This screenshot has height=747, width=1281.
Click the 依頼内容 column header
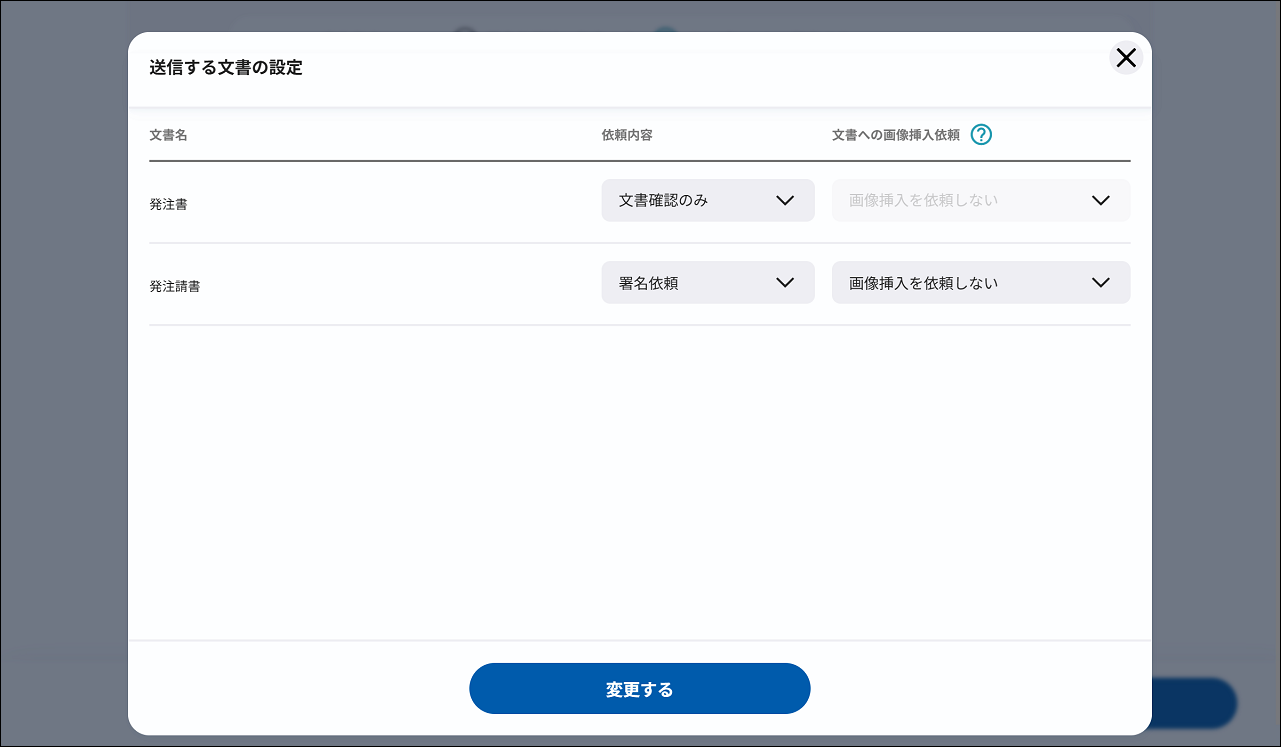coord(627,135)
